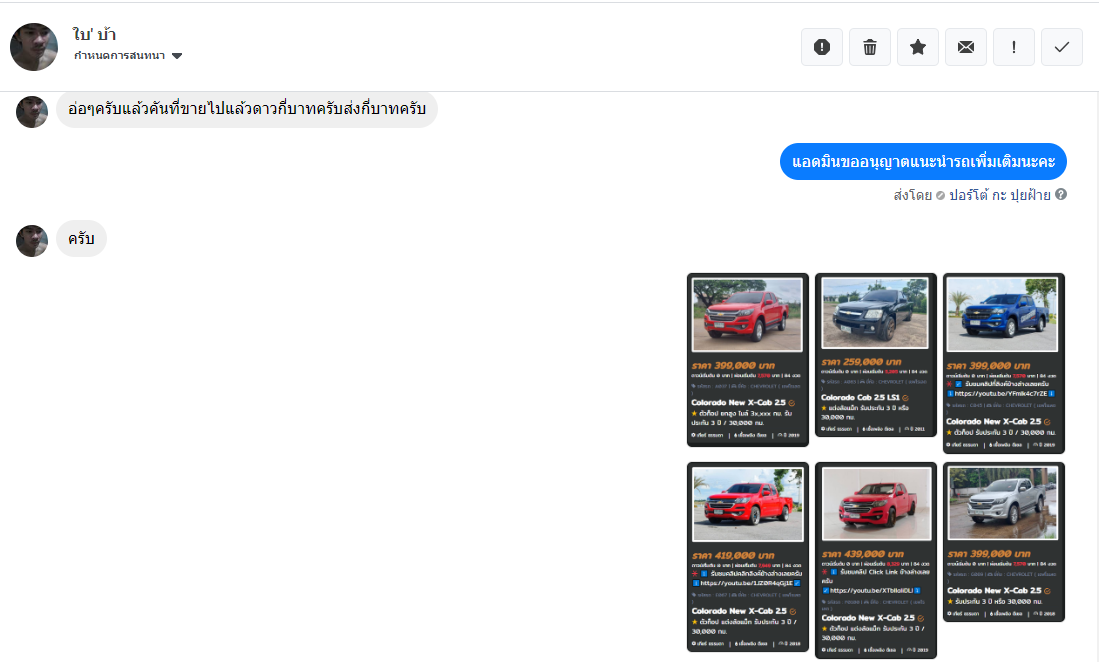Open the กำหนดการสนทนา dropdown arrow
This screenshot has width=1099, height=662.
pyautogui.click(x=177, y=56)
